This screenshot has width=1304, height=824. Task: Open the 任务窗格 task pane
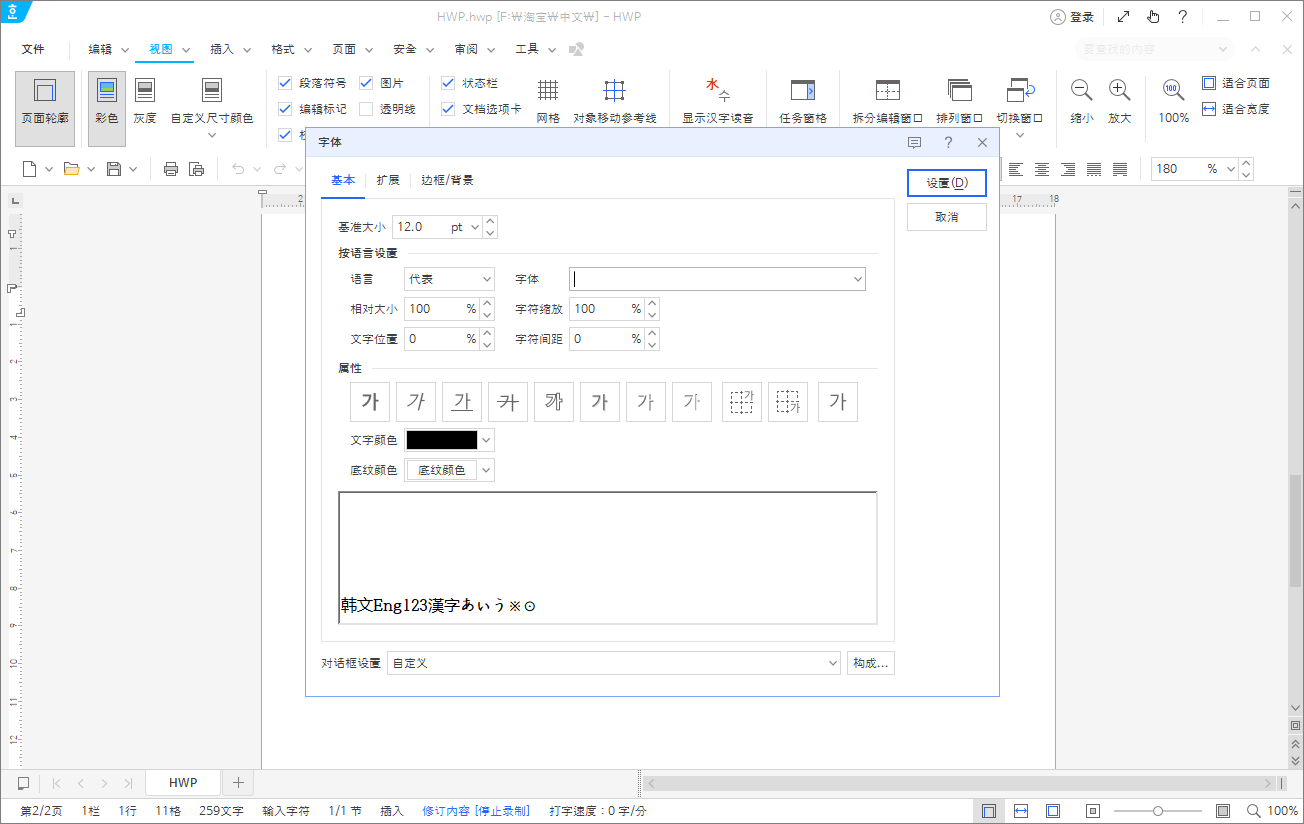click(x=803, y=100)
